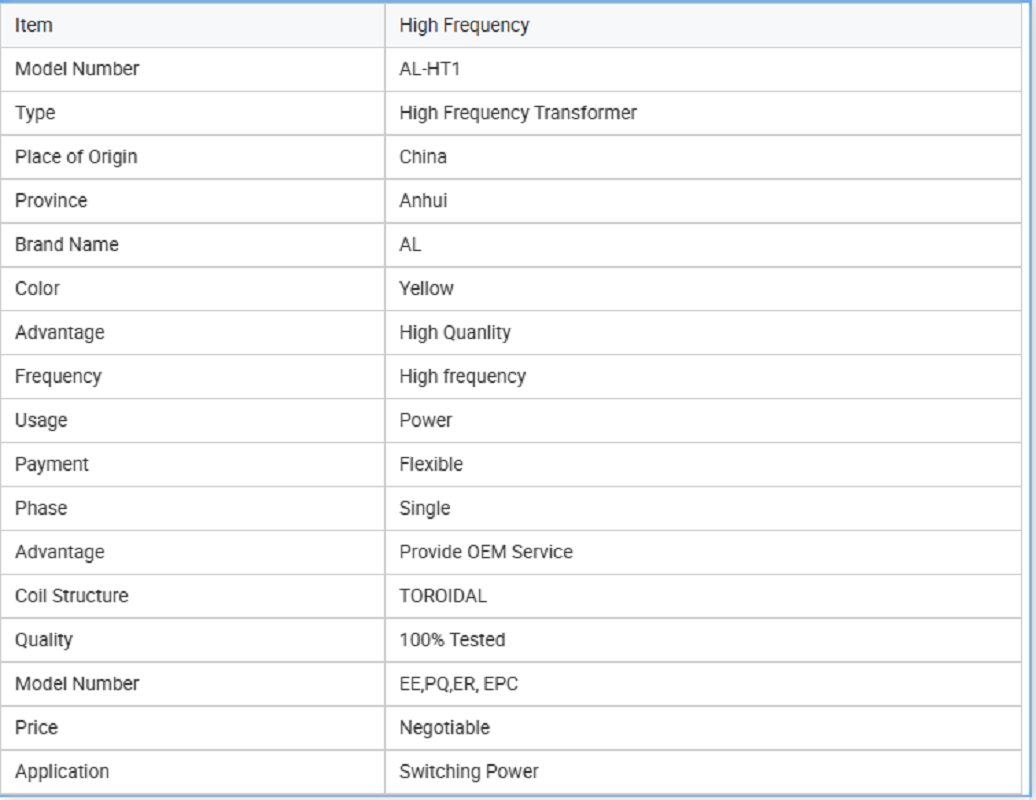Screen dimensions: 1036x800
Task: Click the 'High Frequency Transformer' type value
Action: point(518,113)
